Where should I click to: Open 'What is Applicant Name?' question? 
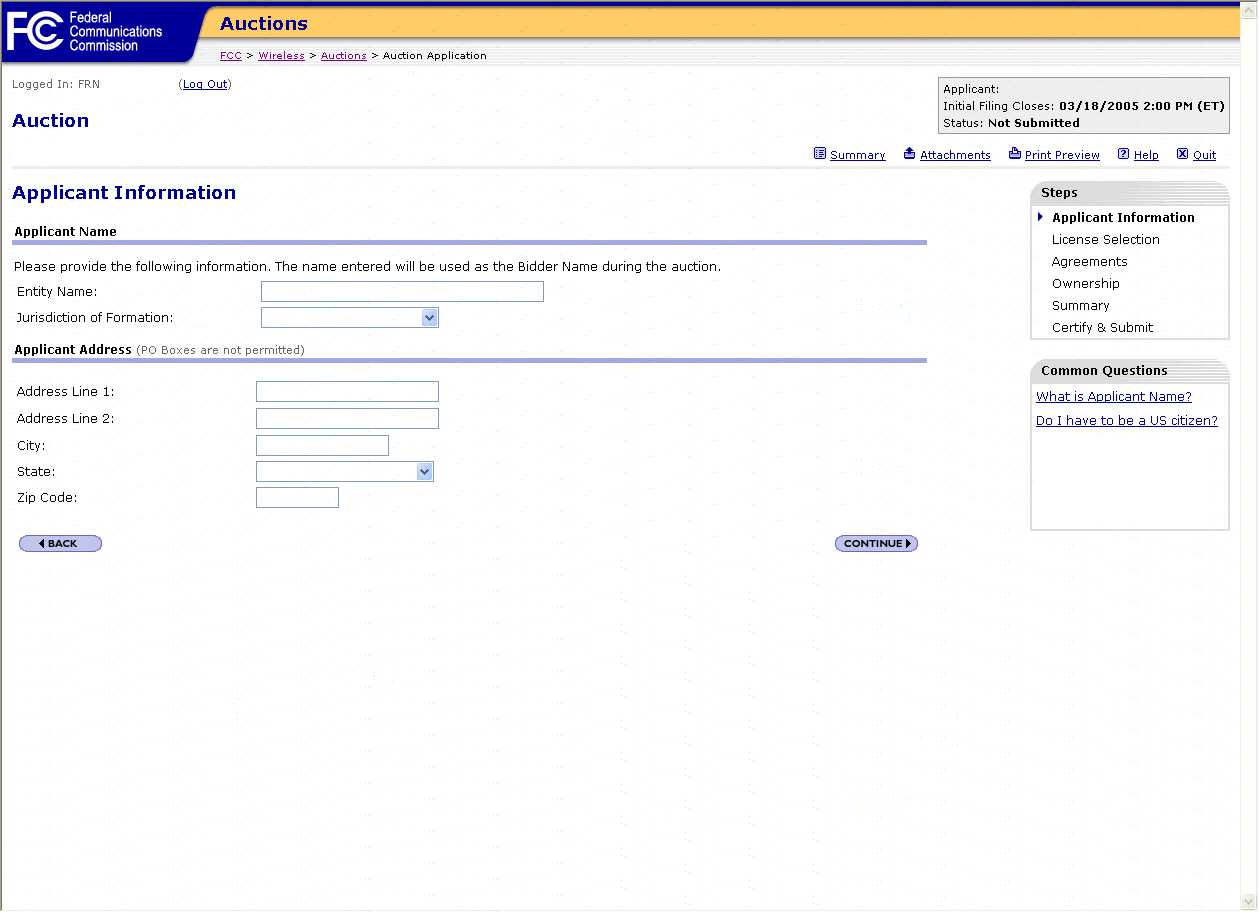1113,397
